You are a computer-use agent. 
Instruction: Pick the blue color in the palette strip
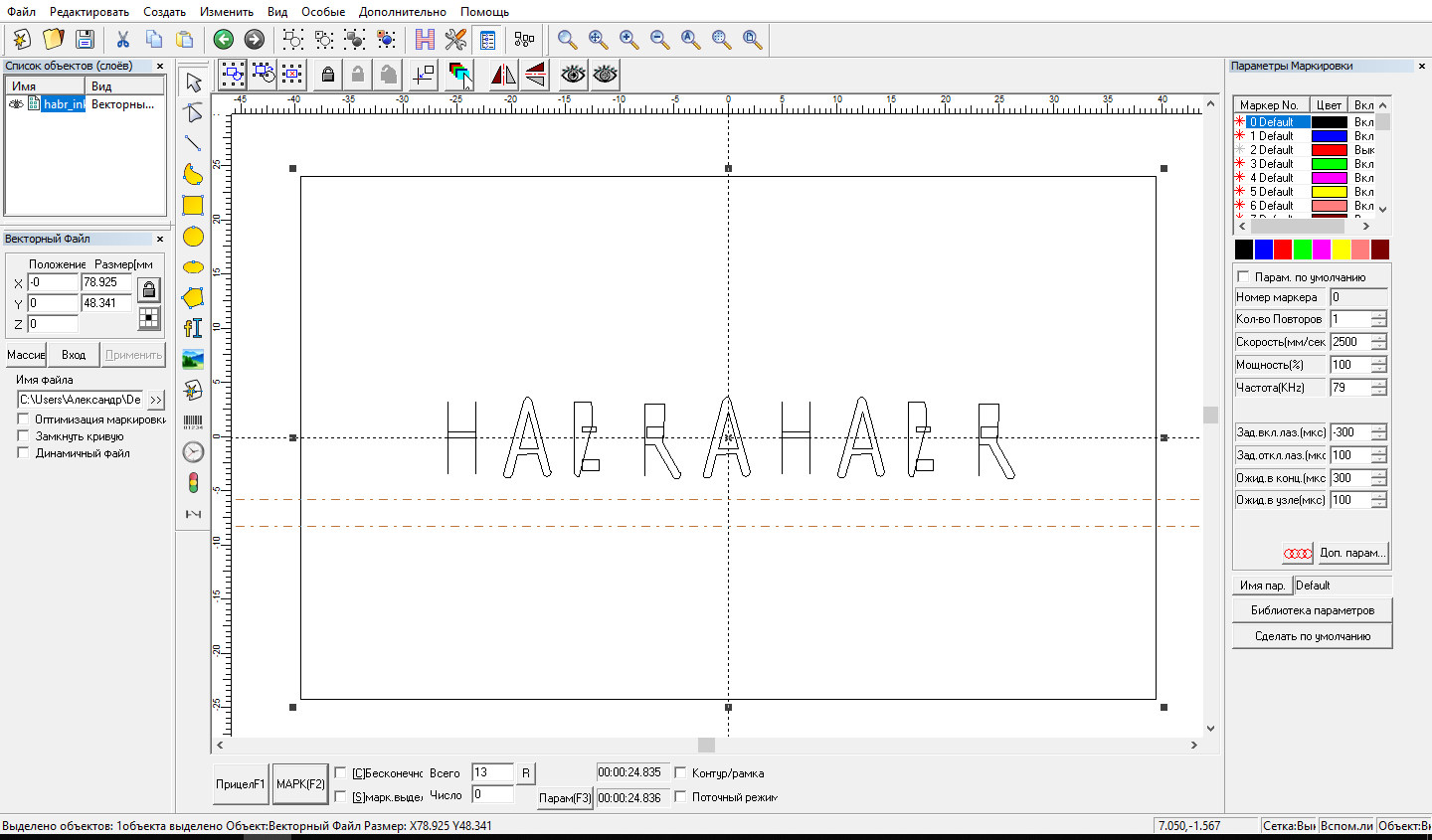[x=1263, y=250]
